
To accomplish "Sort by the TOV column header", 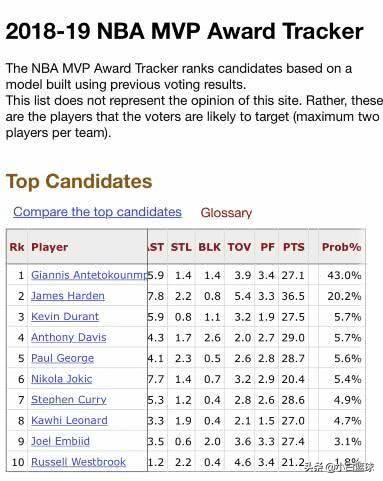I will point(239,247).
